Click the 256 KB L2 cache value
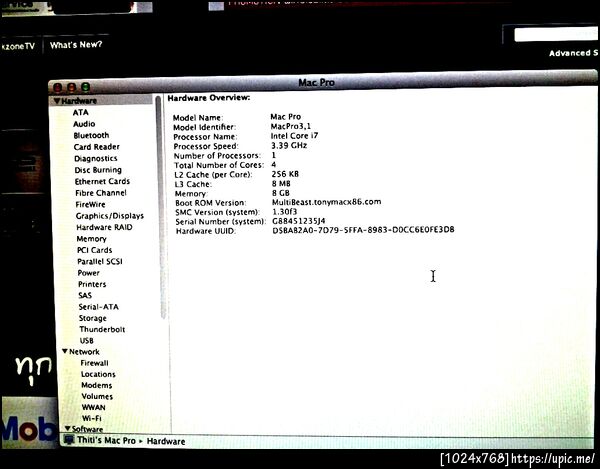This screenshot has height=469, width=600. coord(285,174)
